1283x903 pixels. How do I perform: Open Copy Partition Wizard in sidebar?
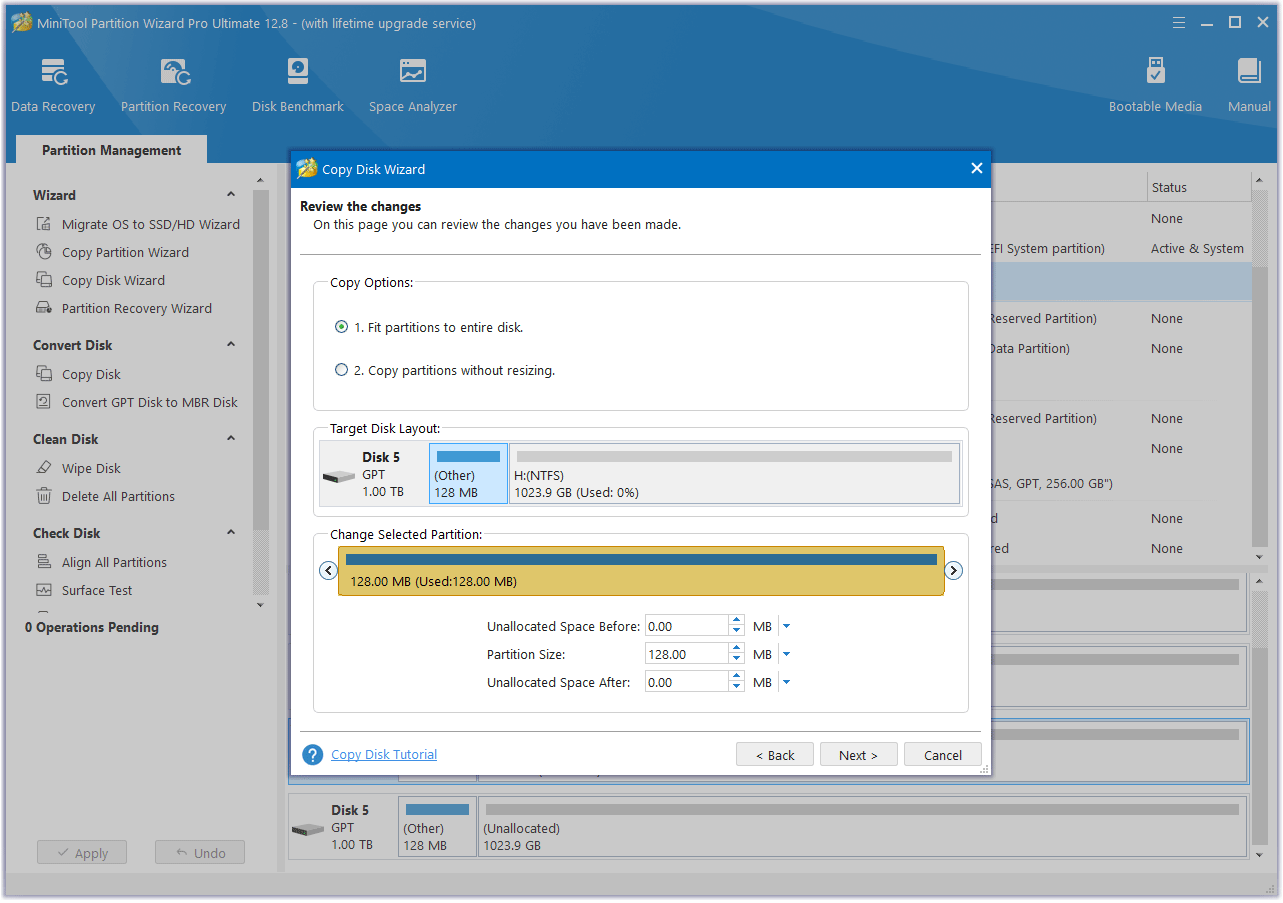(112, 252)
